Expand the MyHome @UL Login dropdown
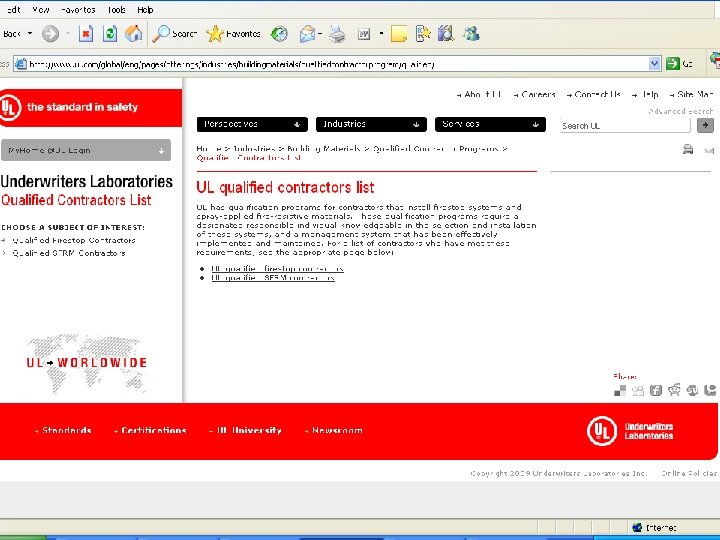The height and width of the screenshot is (540, 720). (86, 150)
